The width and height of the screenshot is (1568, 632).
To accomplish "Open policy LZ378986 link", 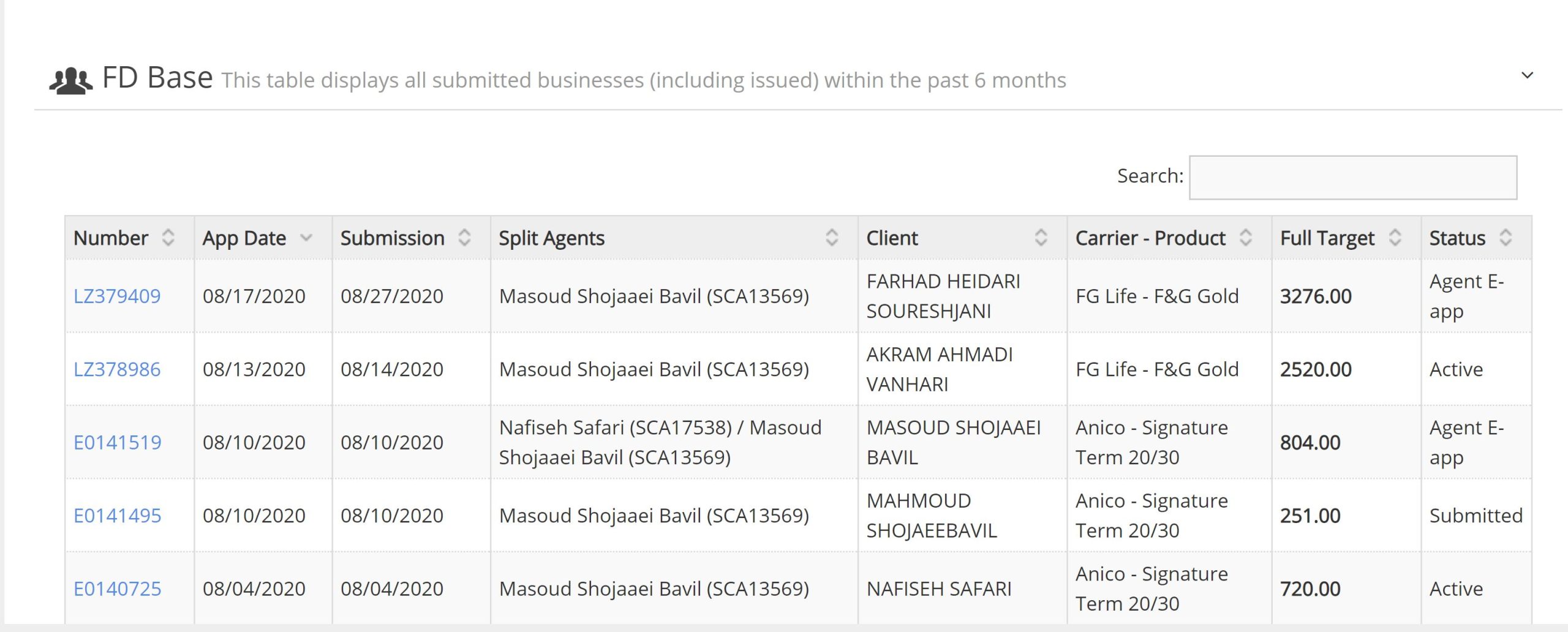I will [x=117, y=369].
